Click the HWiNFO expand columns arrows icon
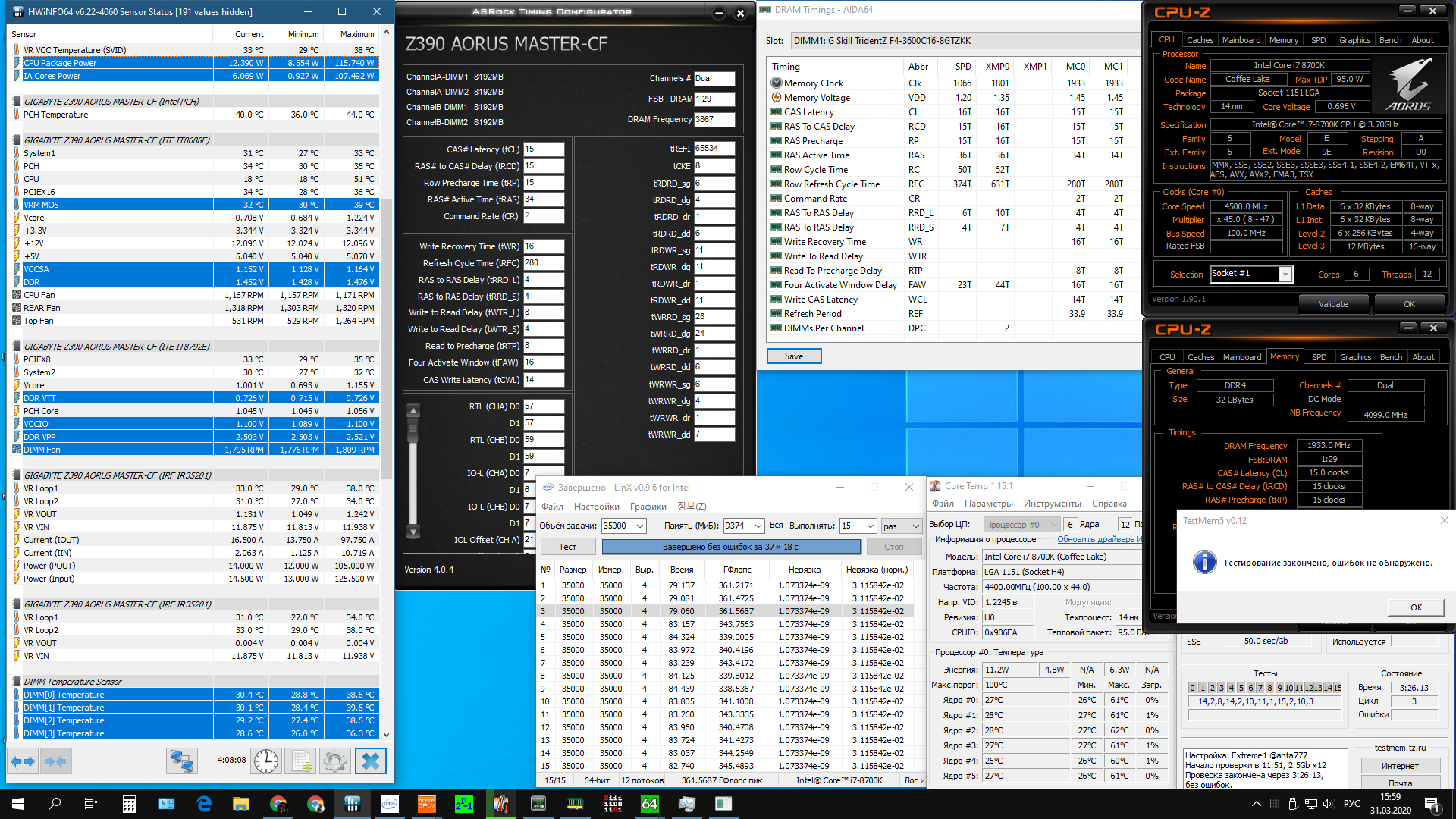1456x819 pixels. (x=23, y=761)
